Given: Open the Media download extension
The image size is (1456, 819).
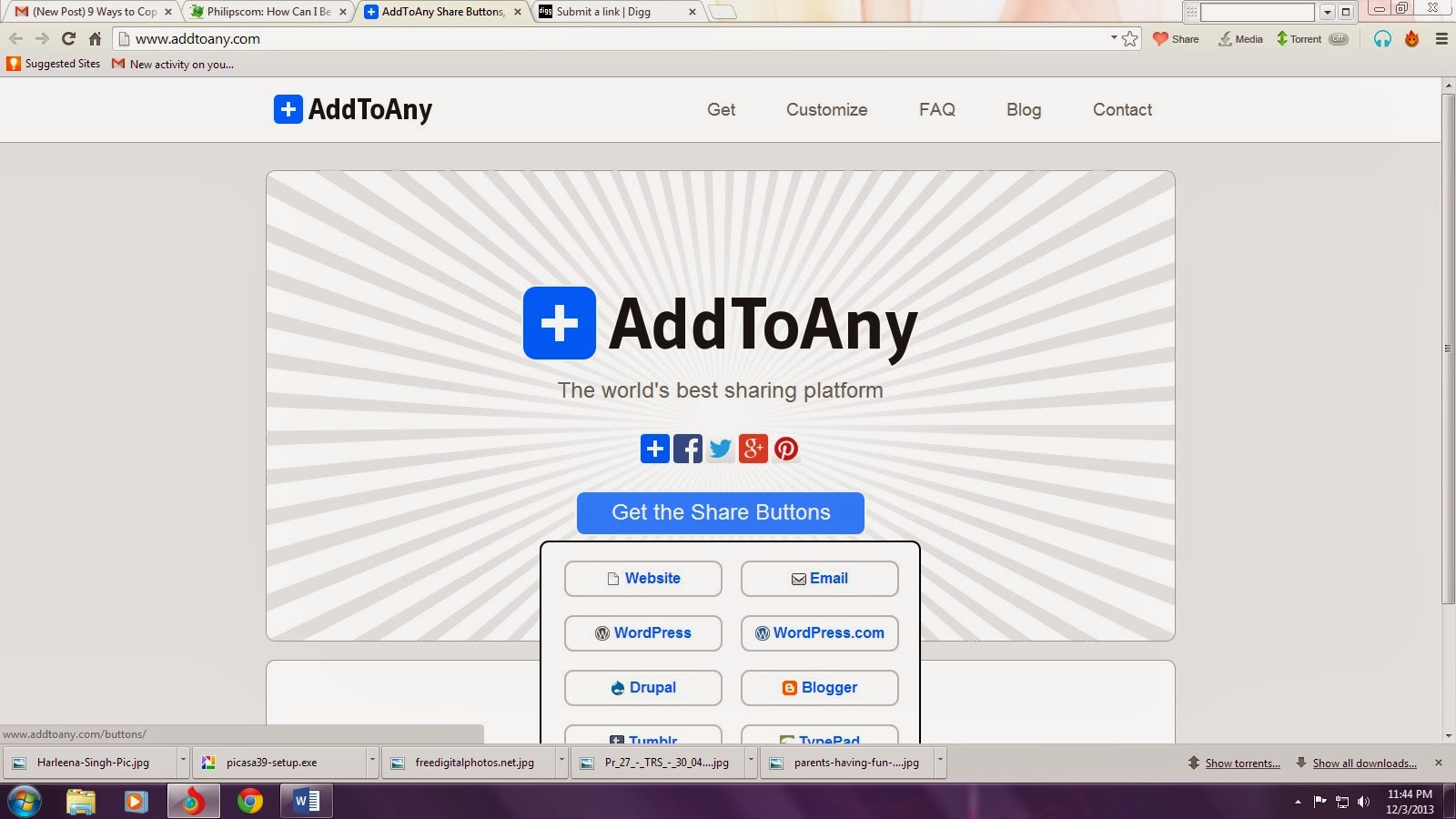Looking at the screenshot, I should [1240, 39].
